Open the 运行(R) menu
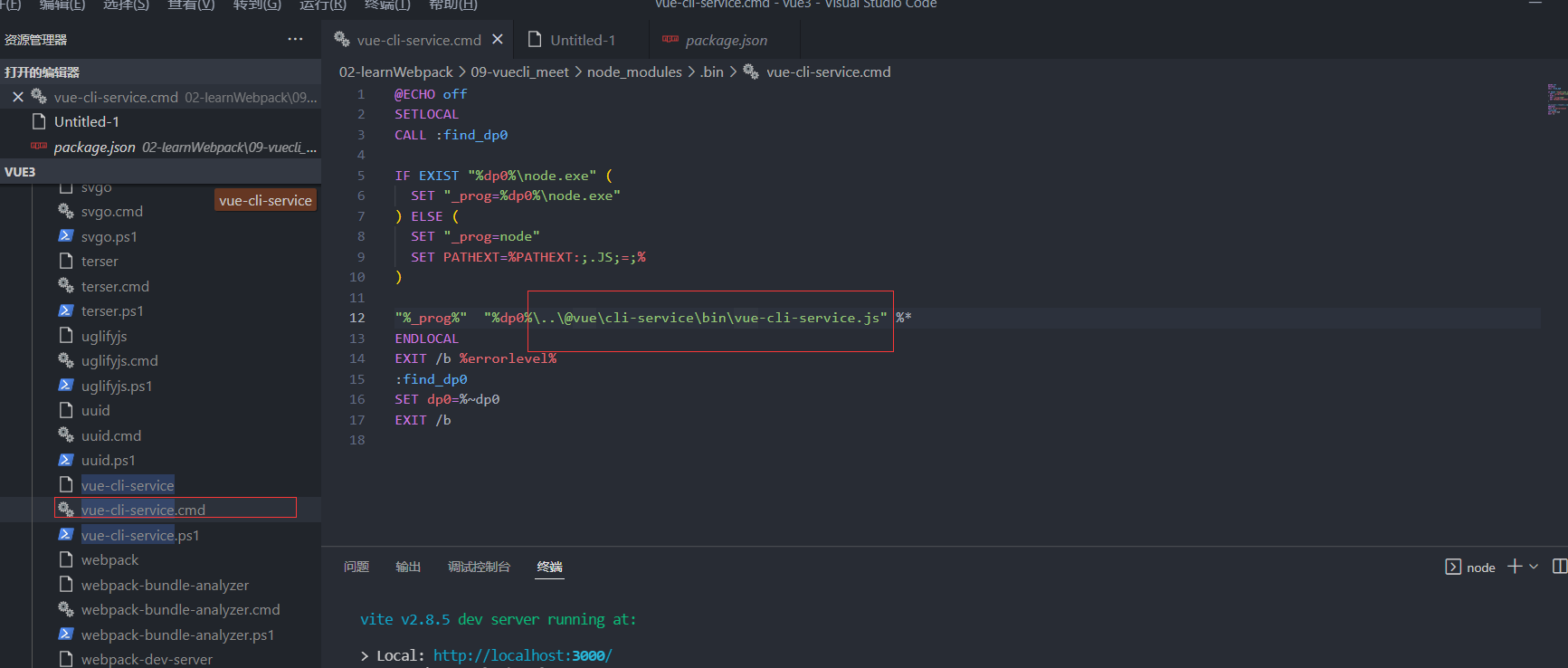 [323, 5]
